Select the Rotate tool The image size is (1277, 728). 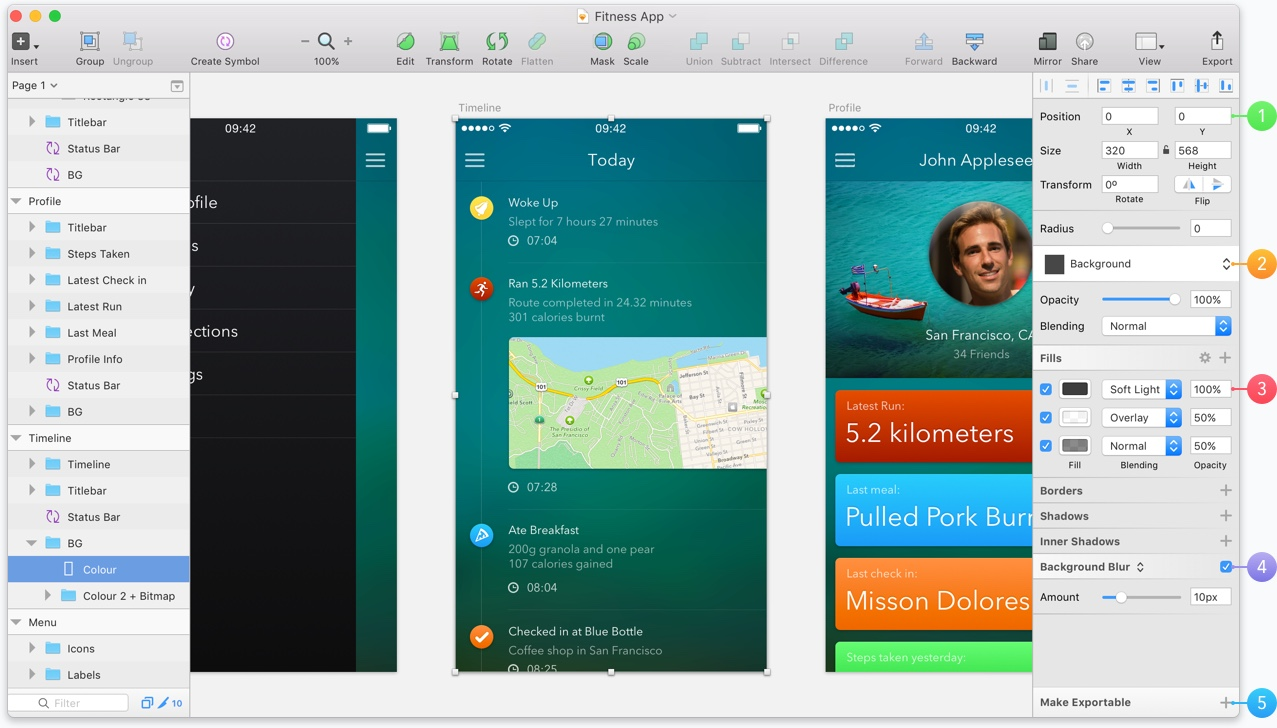pyautogui.click(x=497, y=42)
